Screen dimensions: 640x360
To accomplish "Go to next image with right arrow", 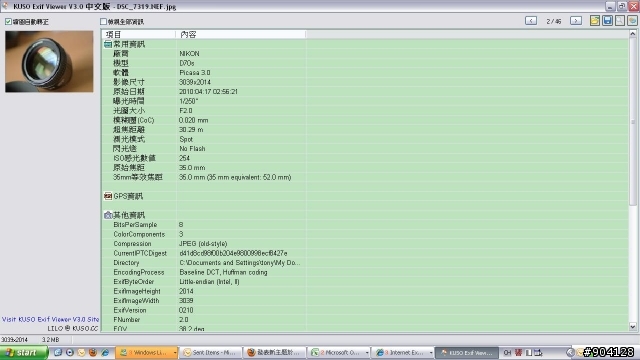I will tap(576, 21).
